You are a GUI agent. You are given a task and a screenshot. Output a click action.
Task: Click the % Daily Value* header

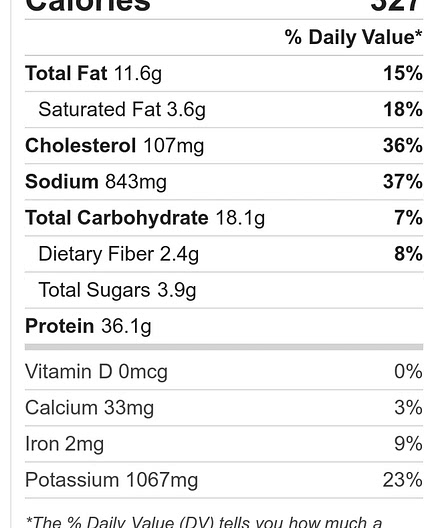pyautogui.click(x=353, y=37)
